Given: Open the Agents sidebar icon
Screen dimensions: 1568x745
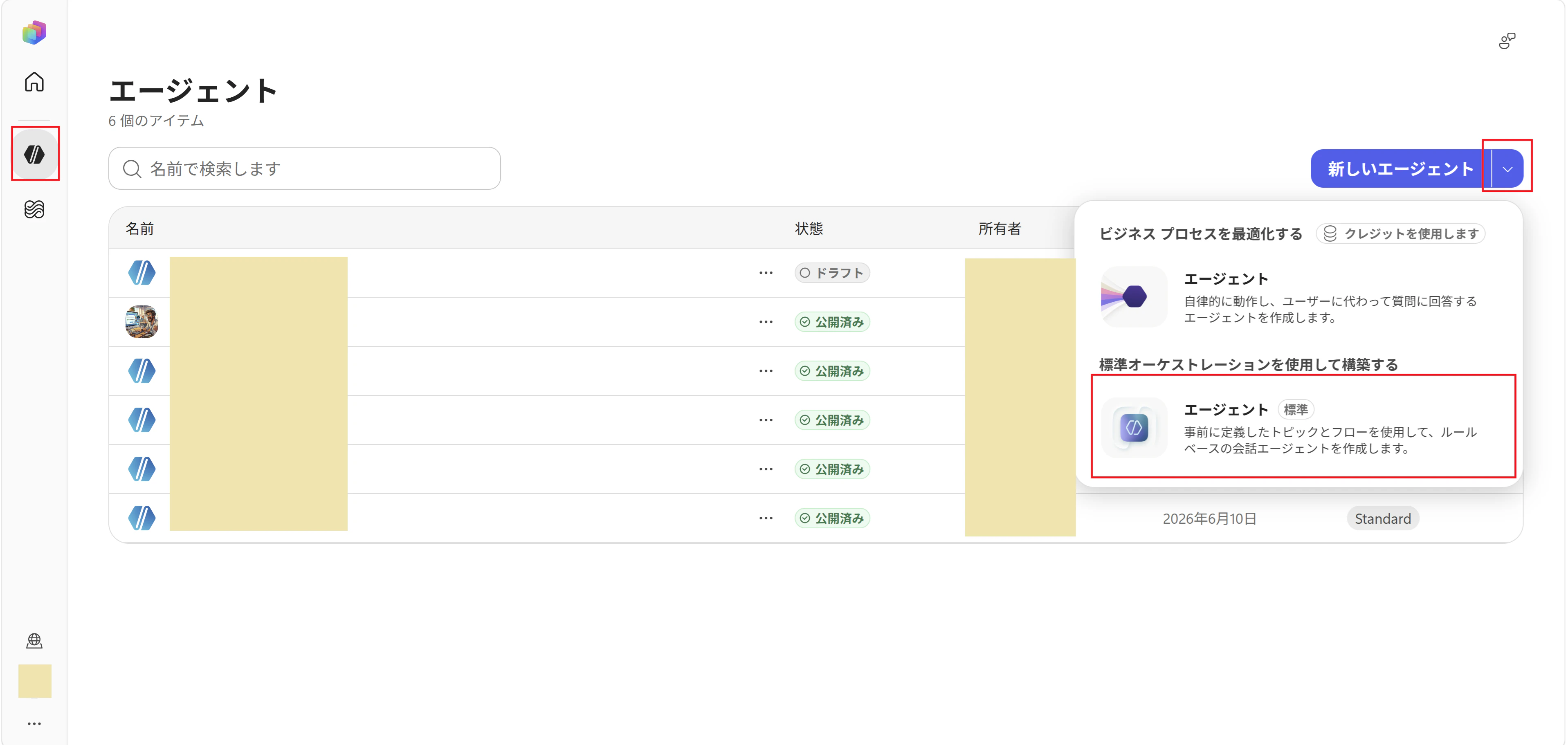Looking at the screenshot, I should [35, 154].
